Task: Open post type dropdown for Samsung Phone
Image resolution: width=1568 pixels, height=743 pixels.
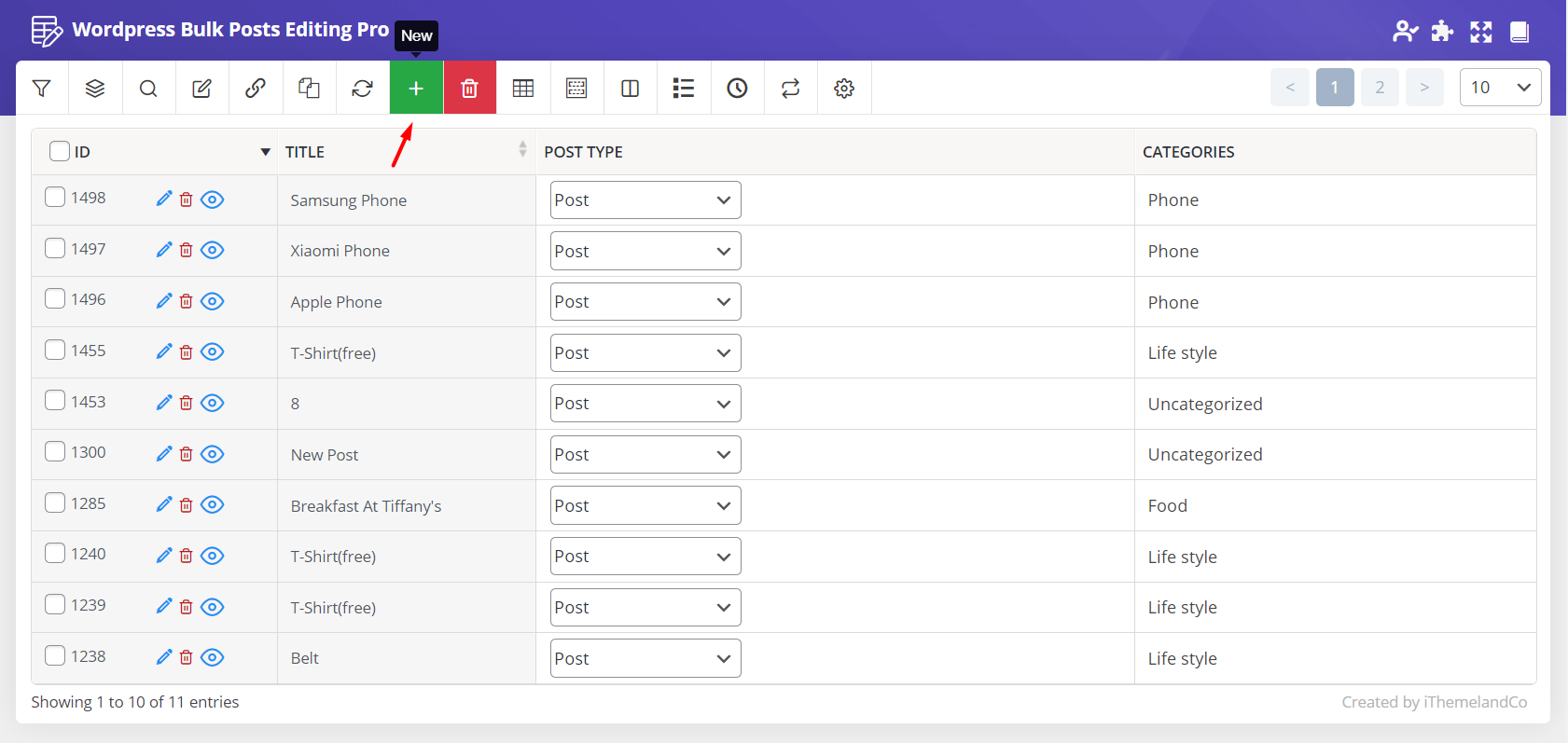Action: point(645,200)
